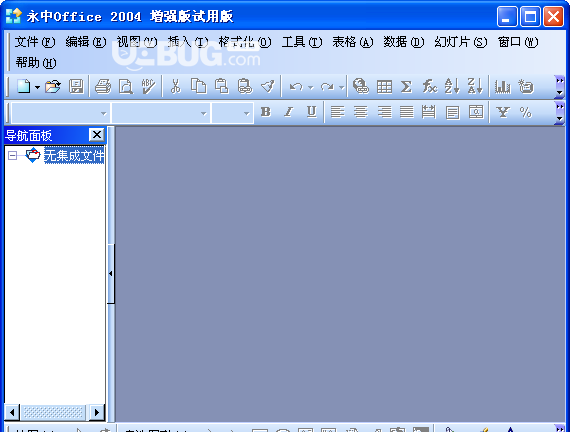Insert chart using bar chart icon
The width and height of the screenshot is (570, 432).
point(503,87)
